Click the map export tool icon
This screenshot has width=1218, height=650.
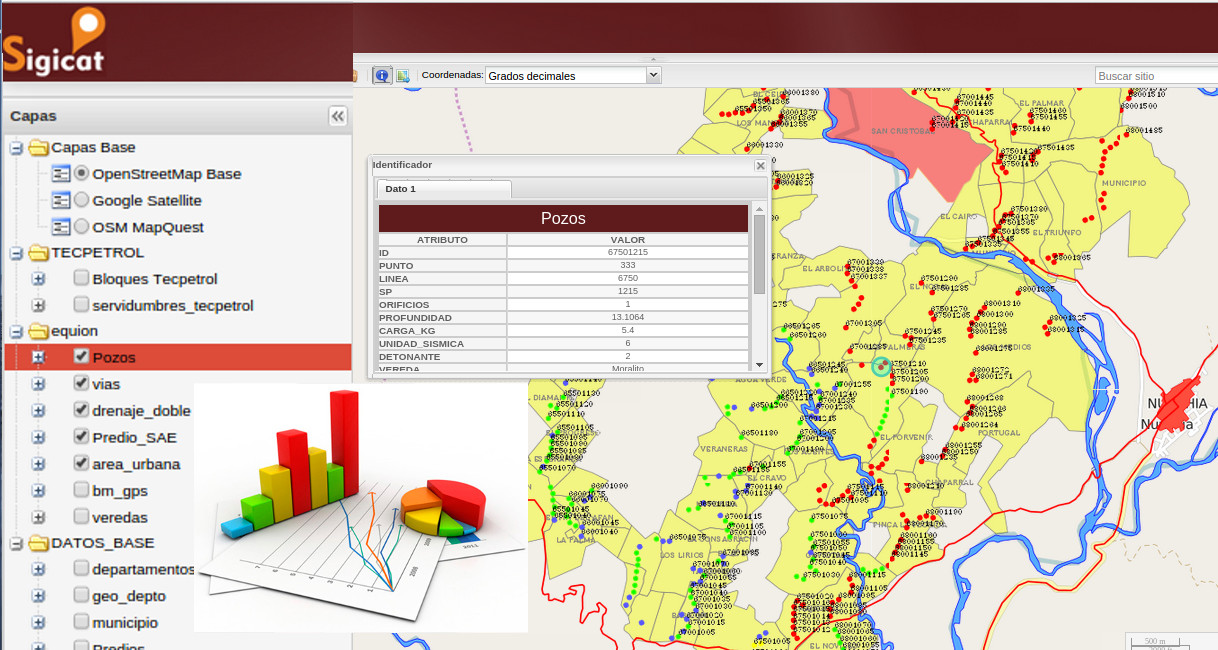403,75
